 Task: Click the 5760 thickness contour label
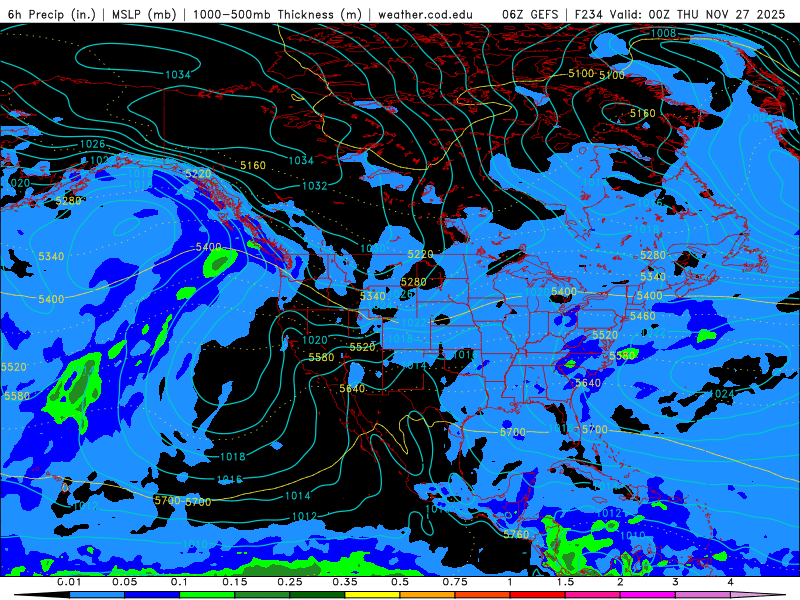[516, 534]
